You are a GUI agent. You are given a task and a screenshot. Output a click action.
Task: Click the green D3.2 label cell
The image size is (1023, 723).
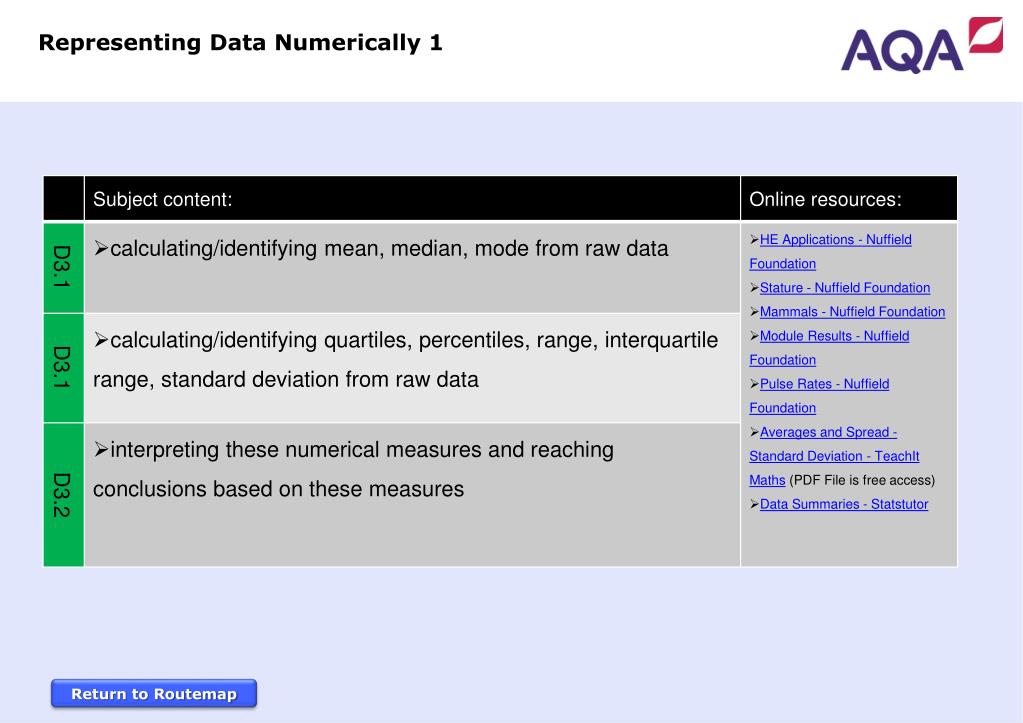click(63, 495)
